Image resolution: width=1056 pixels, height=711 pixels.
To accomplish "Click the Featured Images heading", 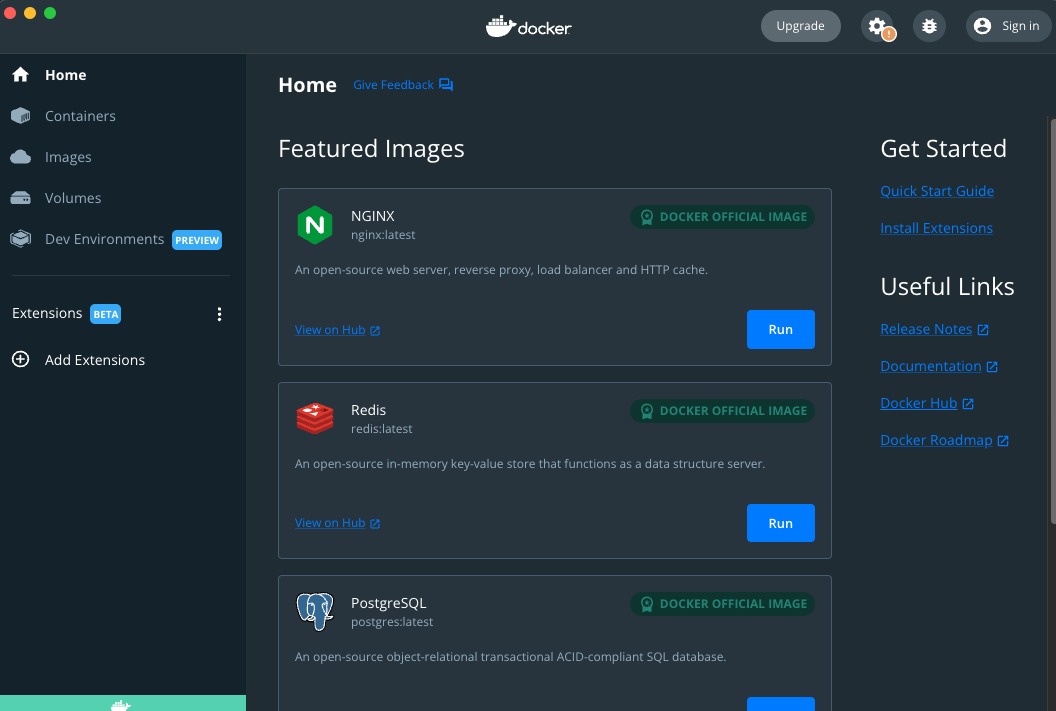I will pyautogui.click(x=371, y=149).
